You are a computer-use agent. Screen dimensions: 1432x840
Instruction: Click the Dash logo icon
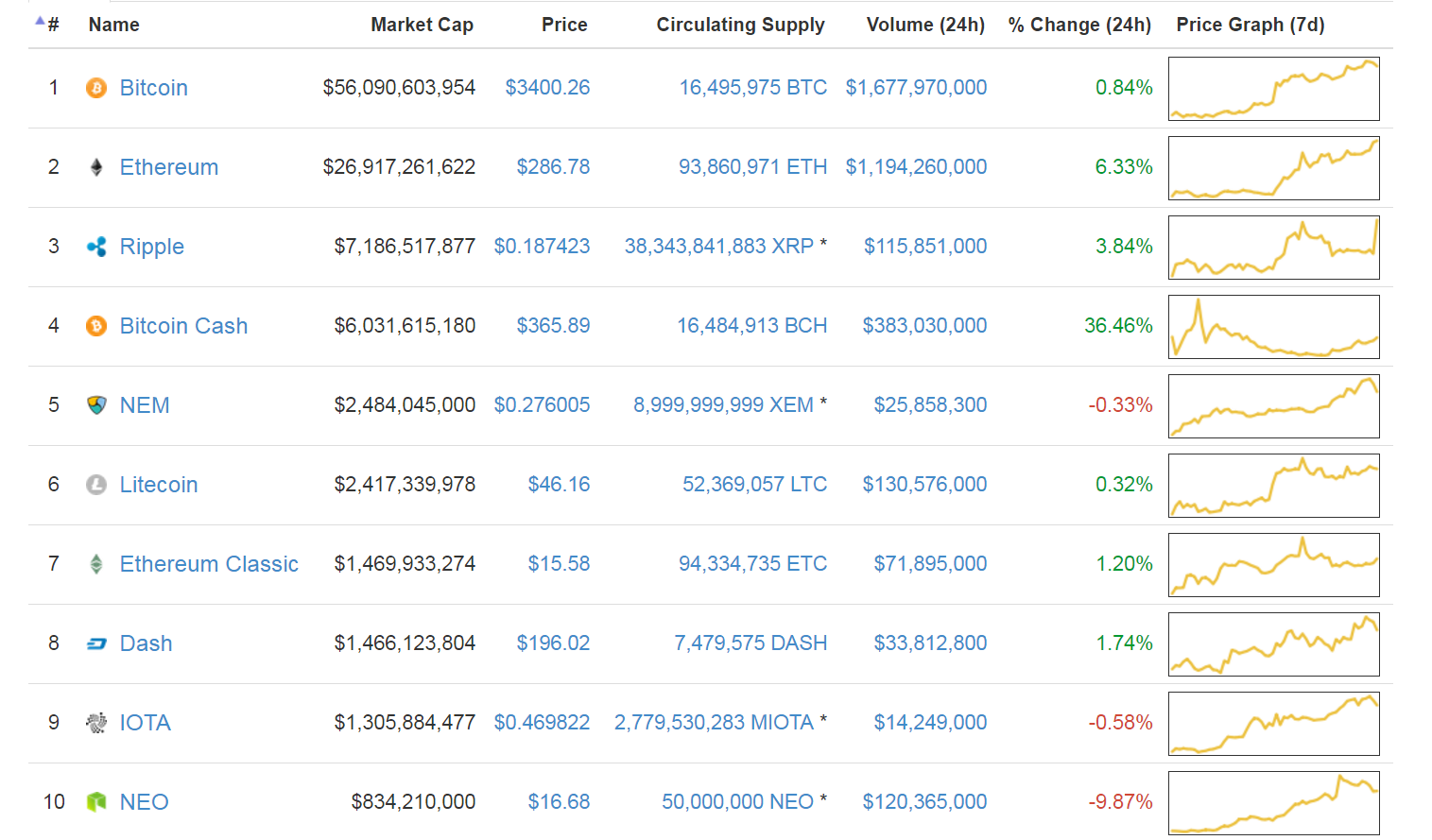tap(96, 643)
